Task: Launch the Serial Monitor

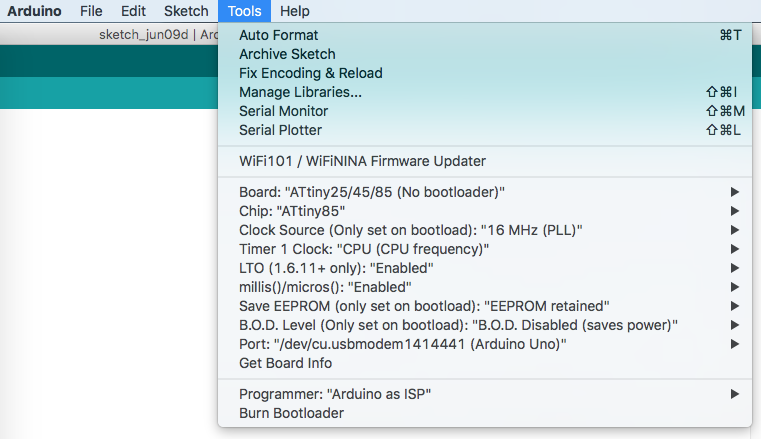Action: (x=485, y=111)
